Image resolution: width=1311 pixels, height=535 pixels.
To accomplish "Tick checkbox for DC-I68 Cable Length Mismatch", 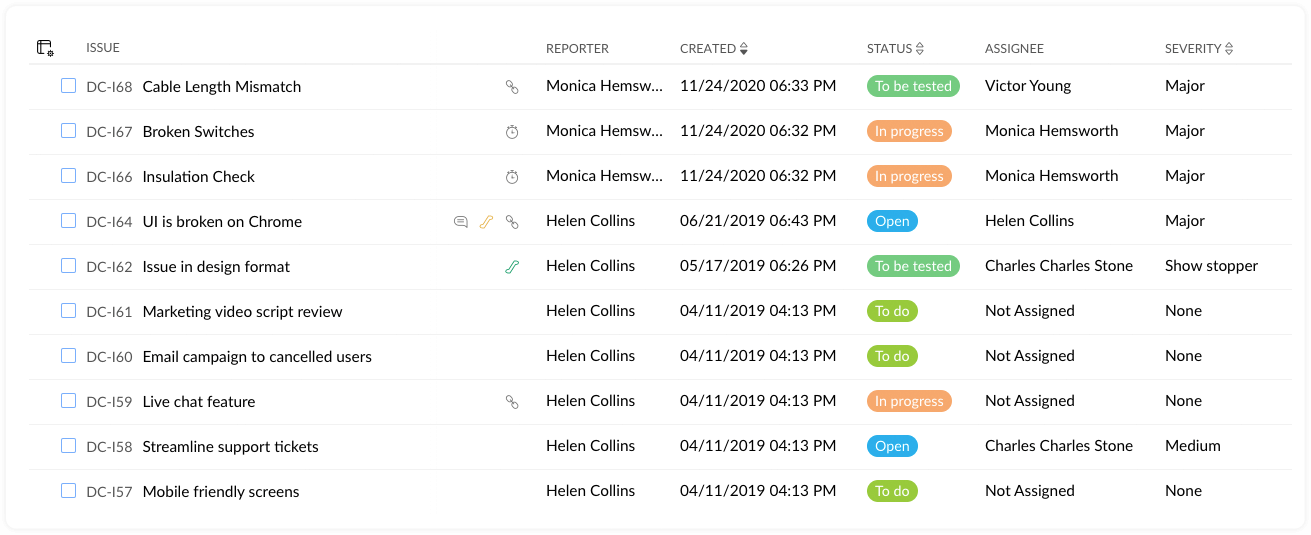I will point(68,86).
